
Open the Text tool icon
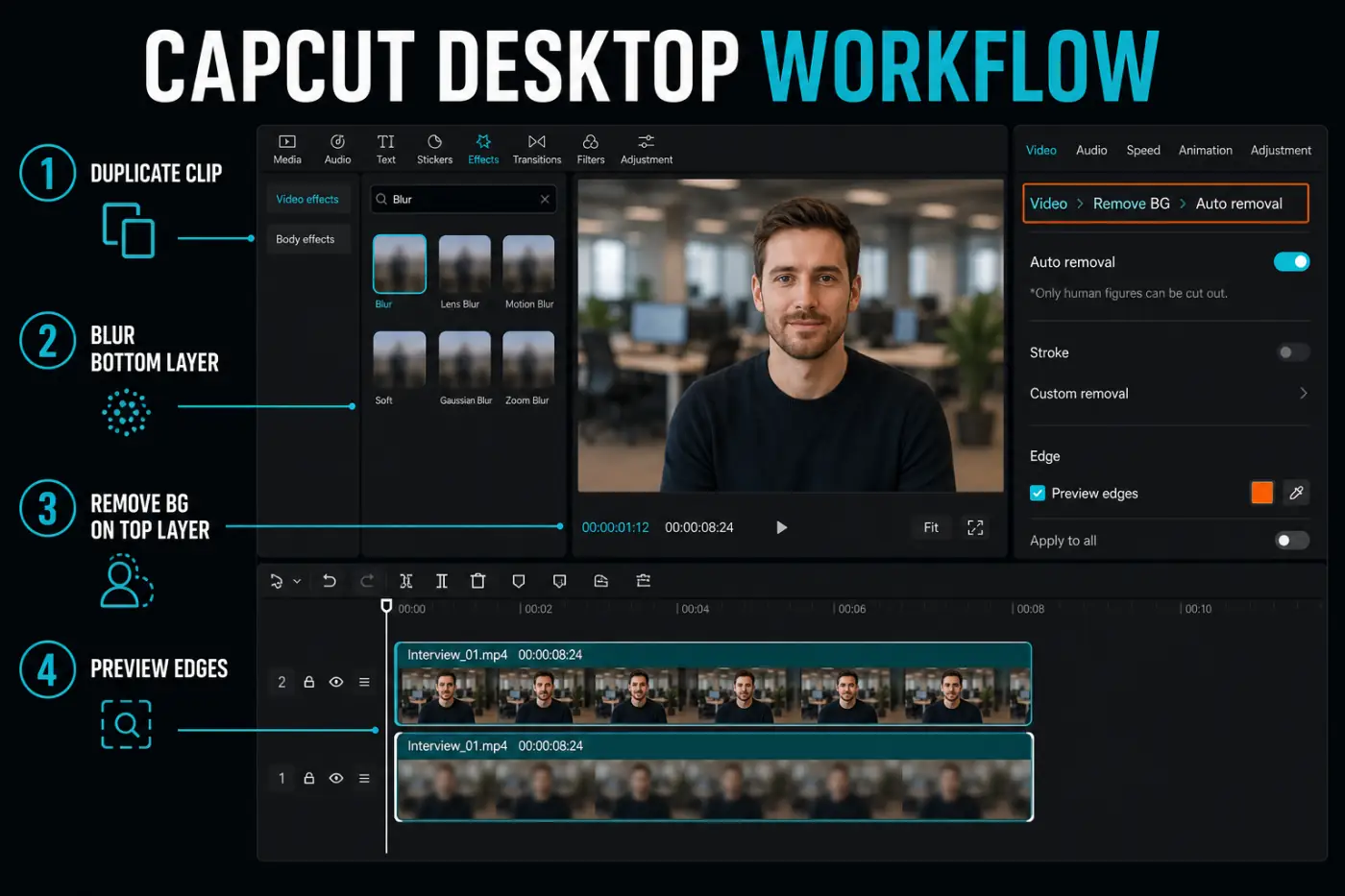pos(385,142)
